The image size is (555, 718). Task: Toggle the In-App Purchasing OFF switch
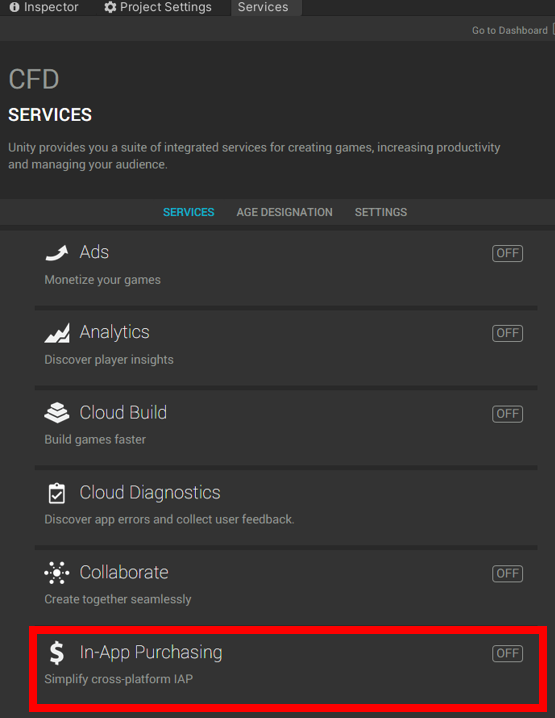[507, 653]
